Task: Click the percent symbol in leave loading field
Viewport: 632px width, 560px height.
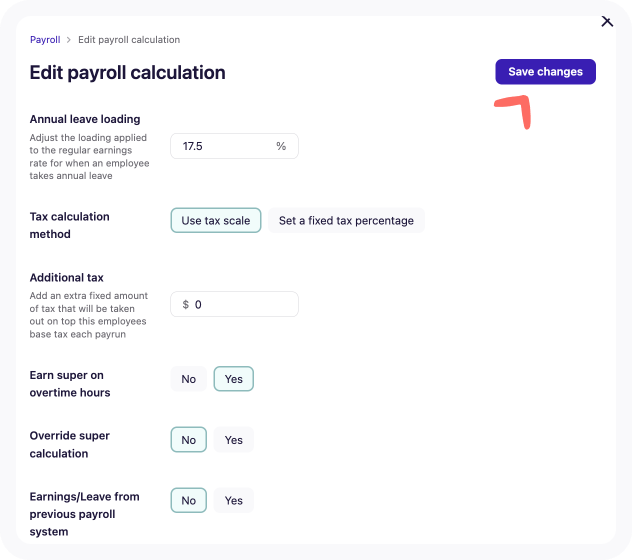Action: tap(281, 146)
